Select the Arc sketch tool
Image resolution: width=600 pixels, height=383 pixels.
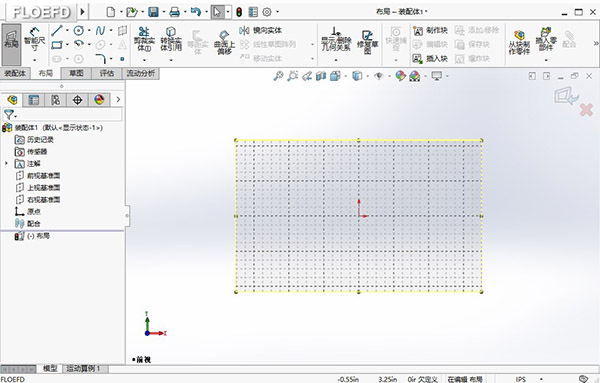click(x=79, y=44)
